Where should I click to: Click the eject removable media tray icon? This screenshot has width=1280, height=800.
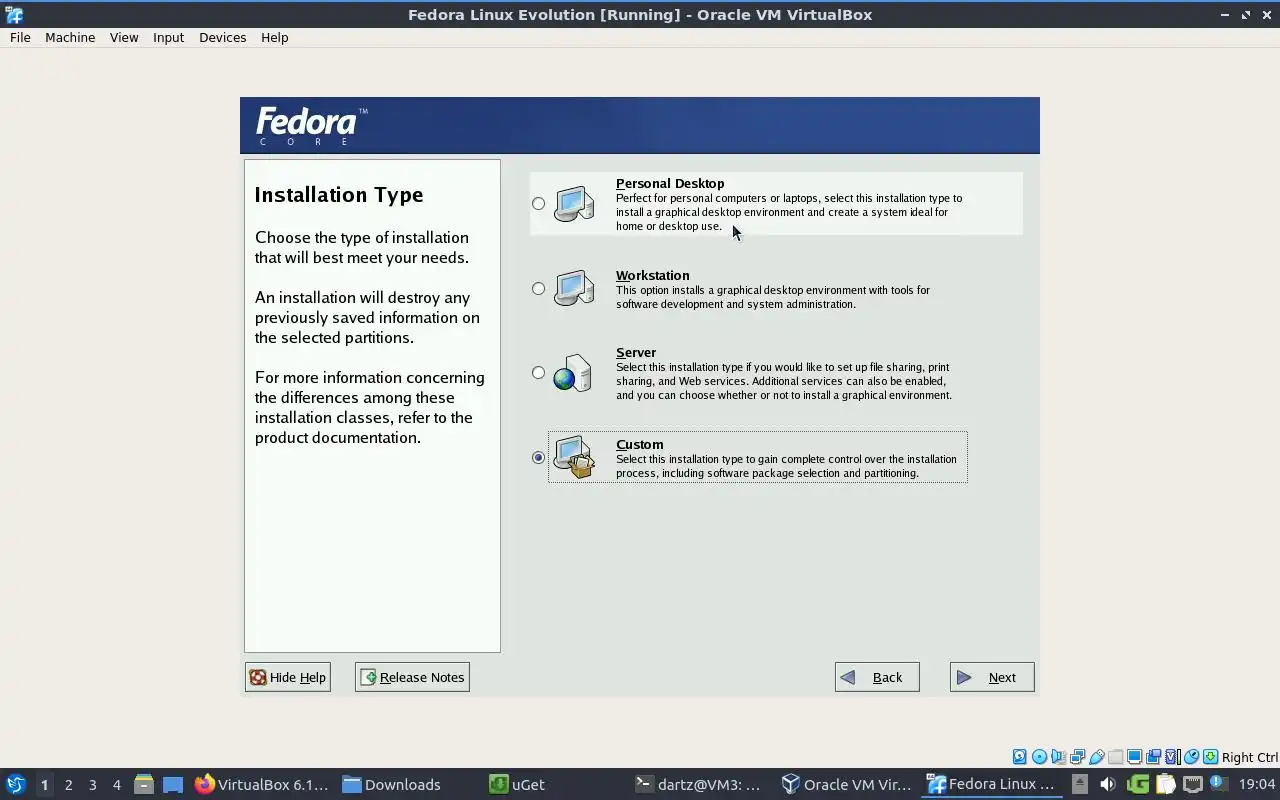(1080, 784)
